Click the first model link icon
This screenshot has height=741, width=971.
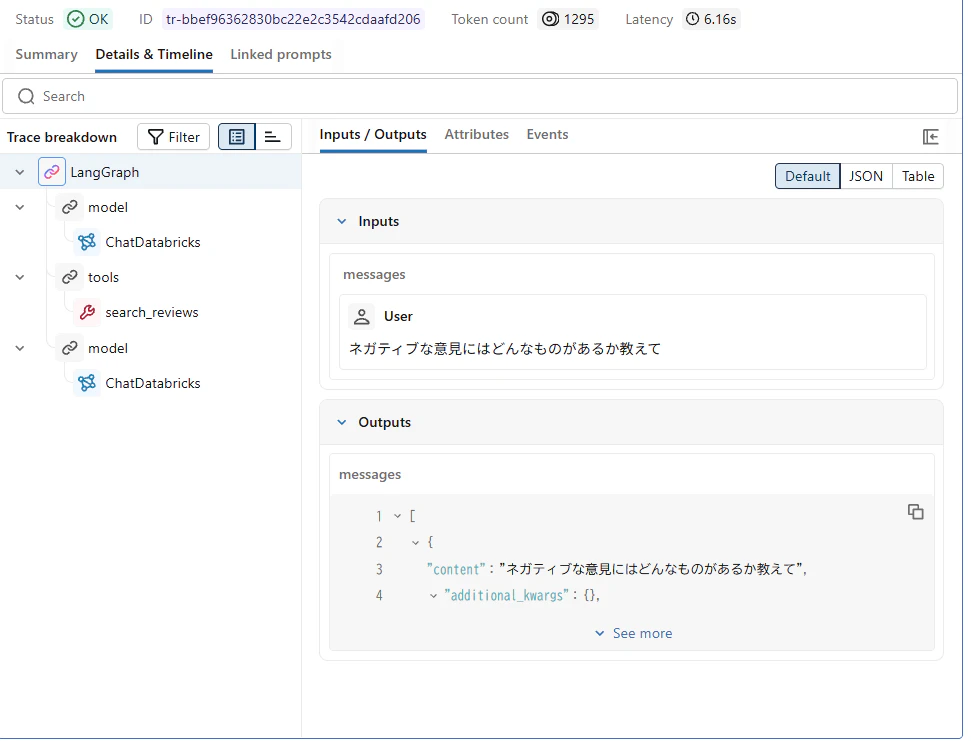[70, 207]
